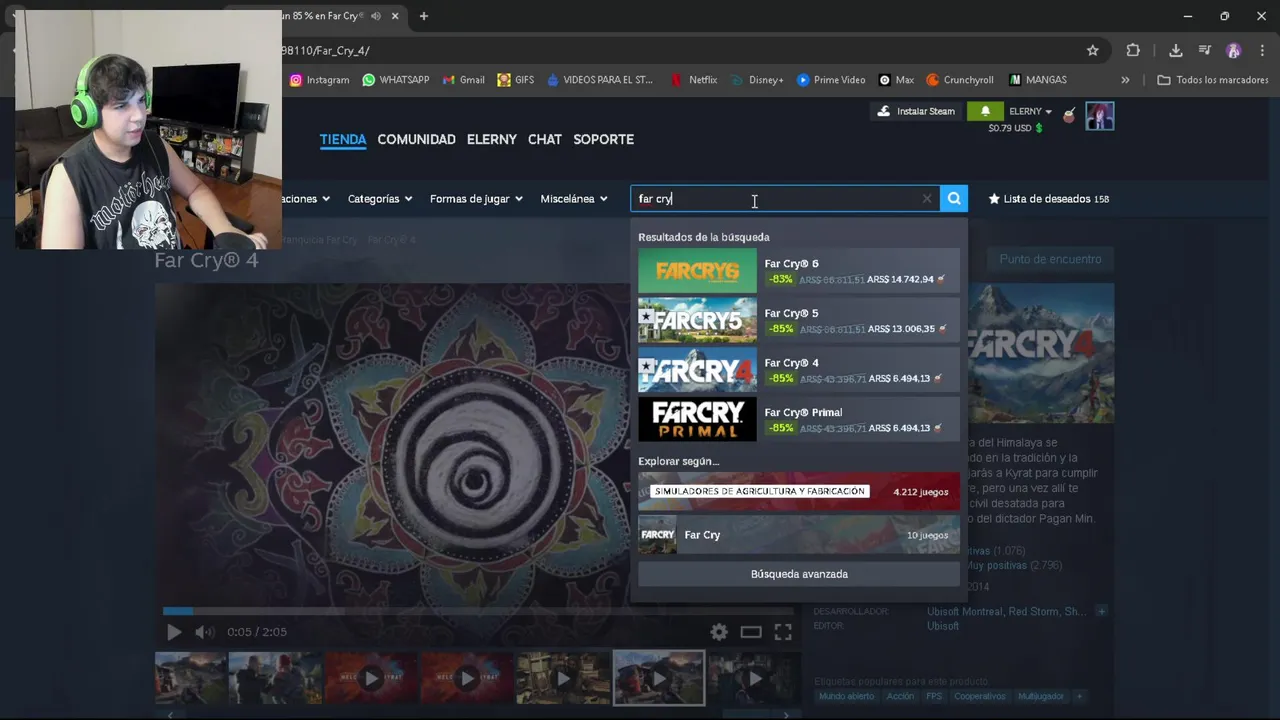Open the Disney+ bookmark

[x=757, y=80]
